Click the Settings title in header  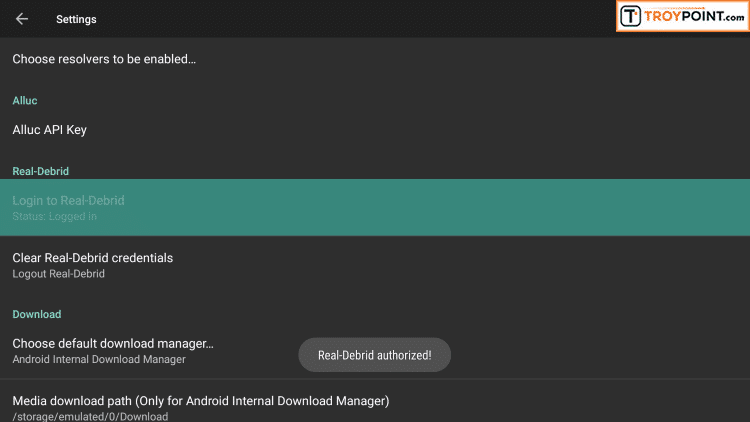[x=76, y=19]
